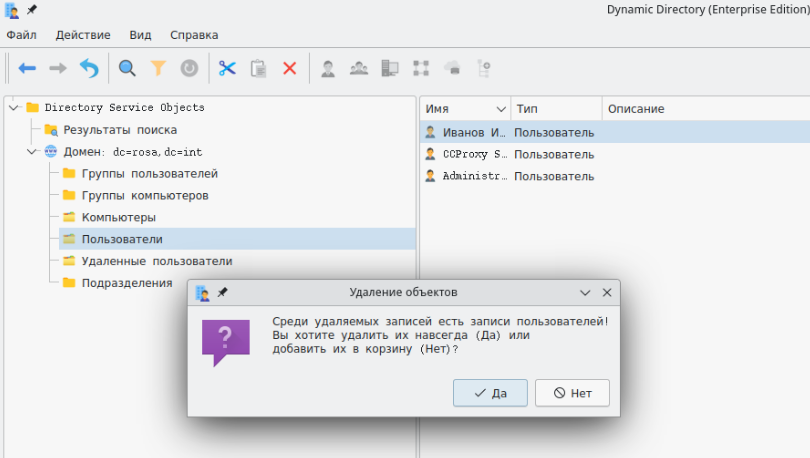Click the create computer toolbar icon

tap(390, 68)
